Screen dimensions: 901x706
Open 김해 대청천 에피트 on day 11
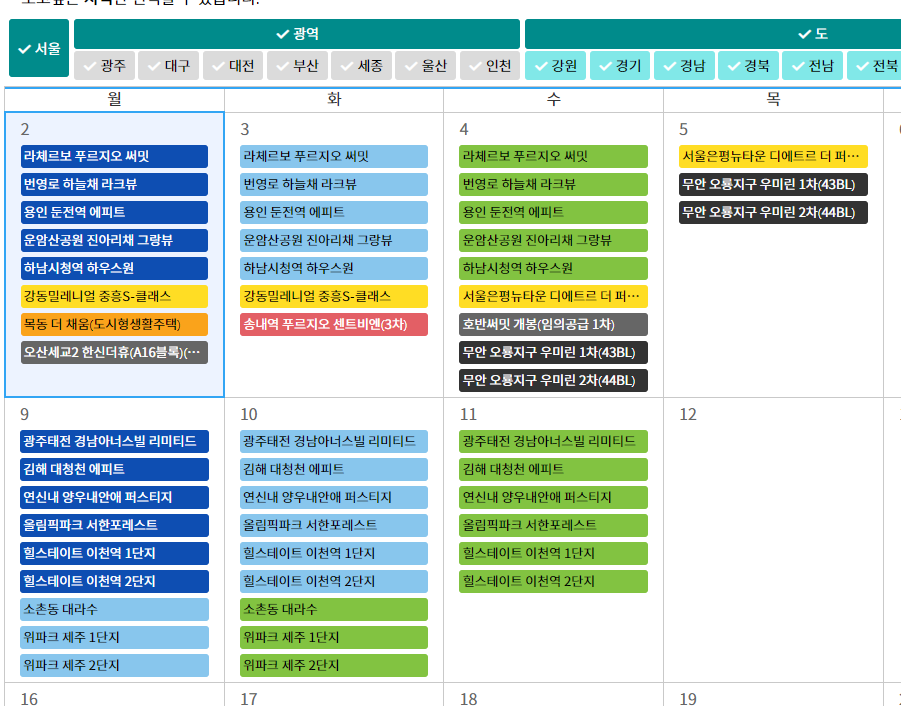pyautogui.click(x=553, y=469)
